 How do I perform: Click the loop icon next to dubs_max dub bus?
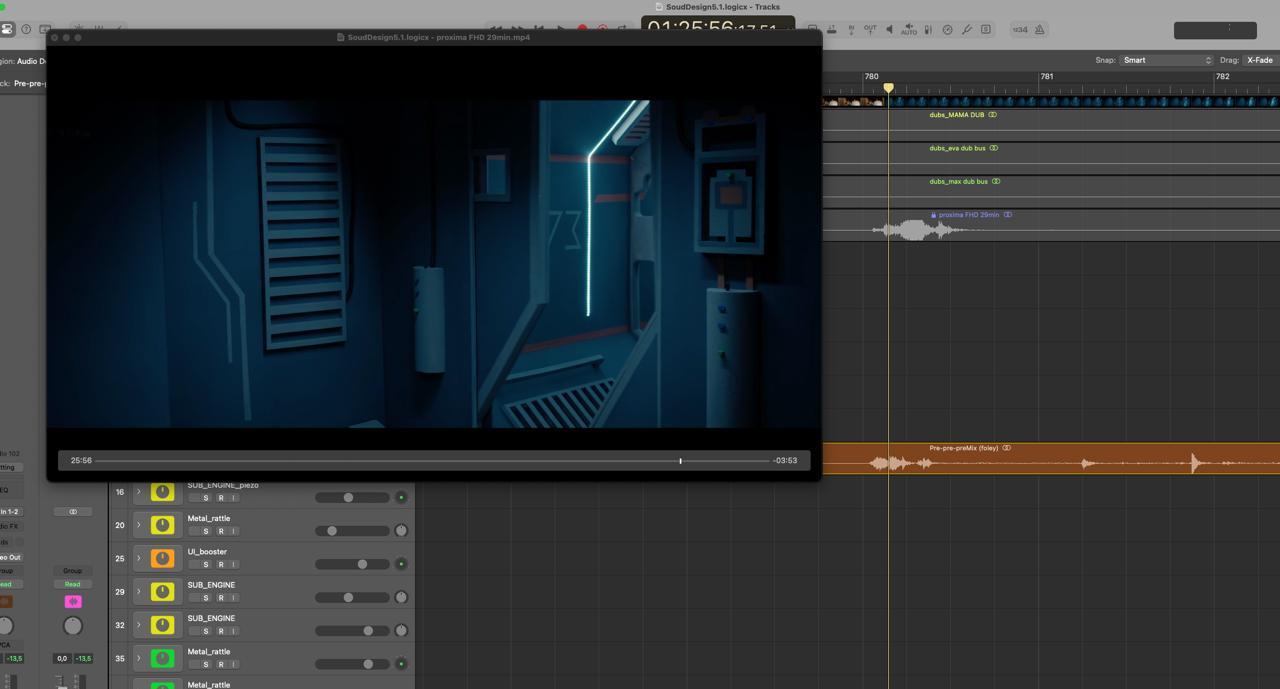pyautogui.click(x=996, y=181)
